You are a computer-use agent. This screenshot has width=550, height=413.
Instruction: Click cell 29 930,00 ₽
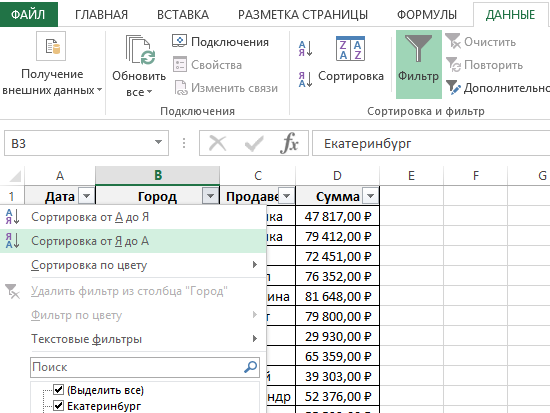click(x=337, y=336)
